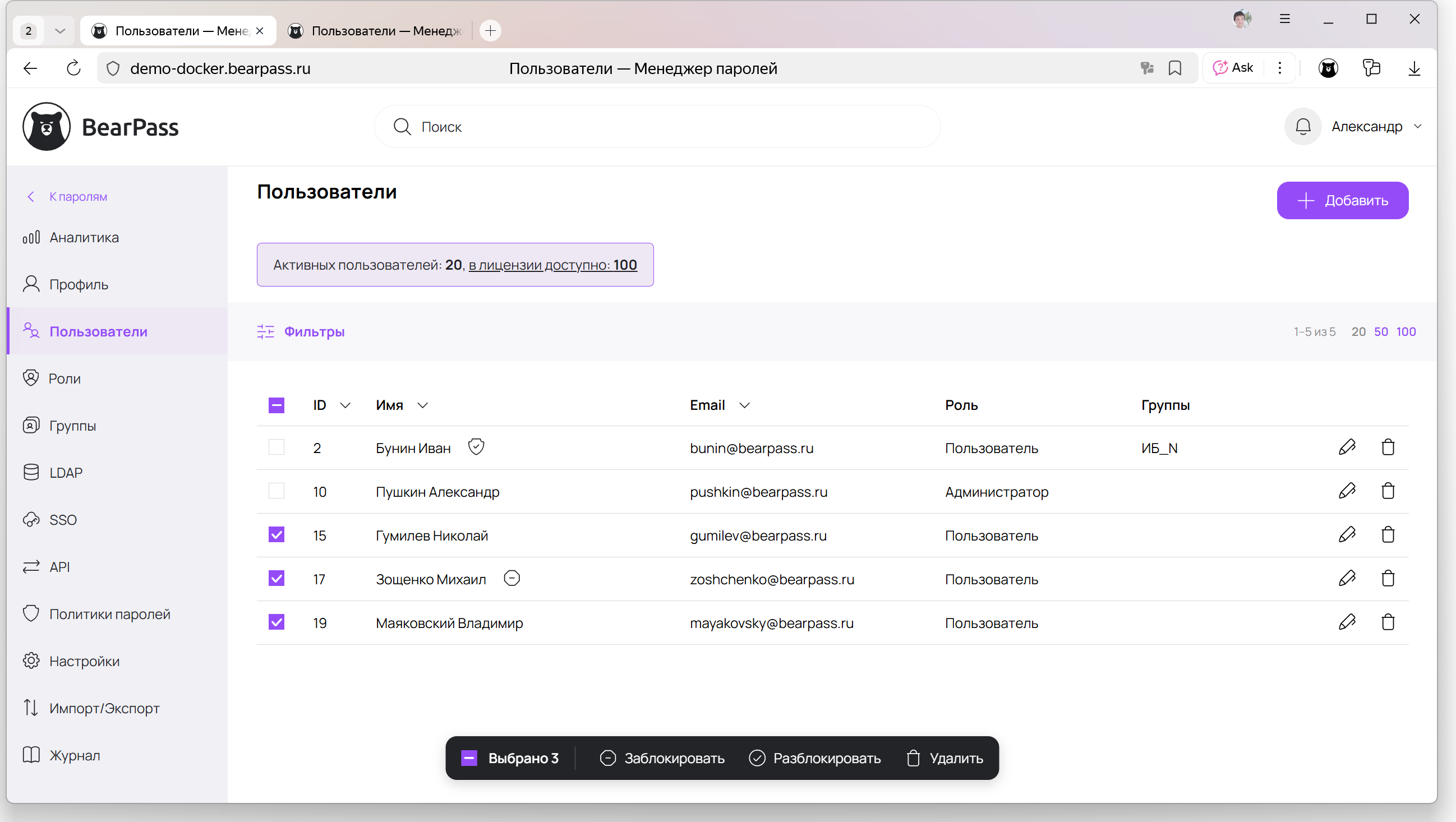Delete Пушкин Александр with trash icon

1388,491
